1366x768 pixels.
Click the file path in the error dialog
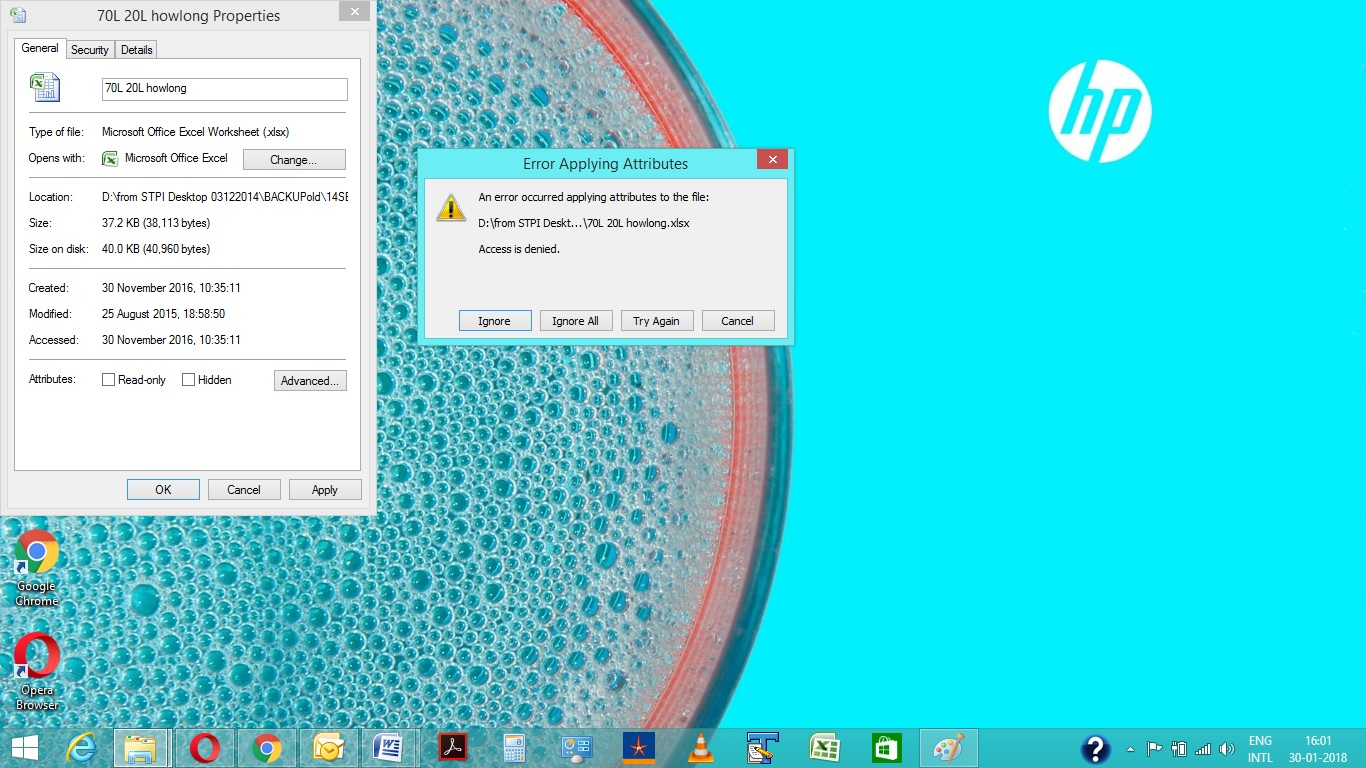(x=584, y=223)
